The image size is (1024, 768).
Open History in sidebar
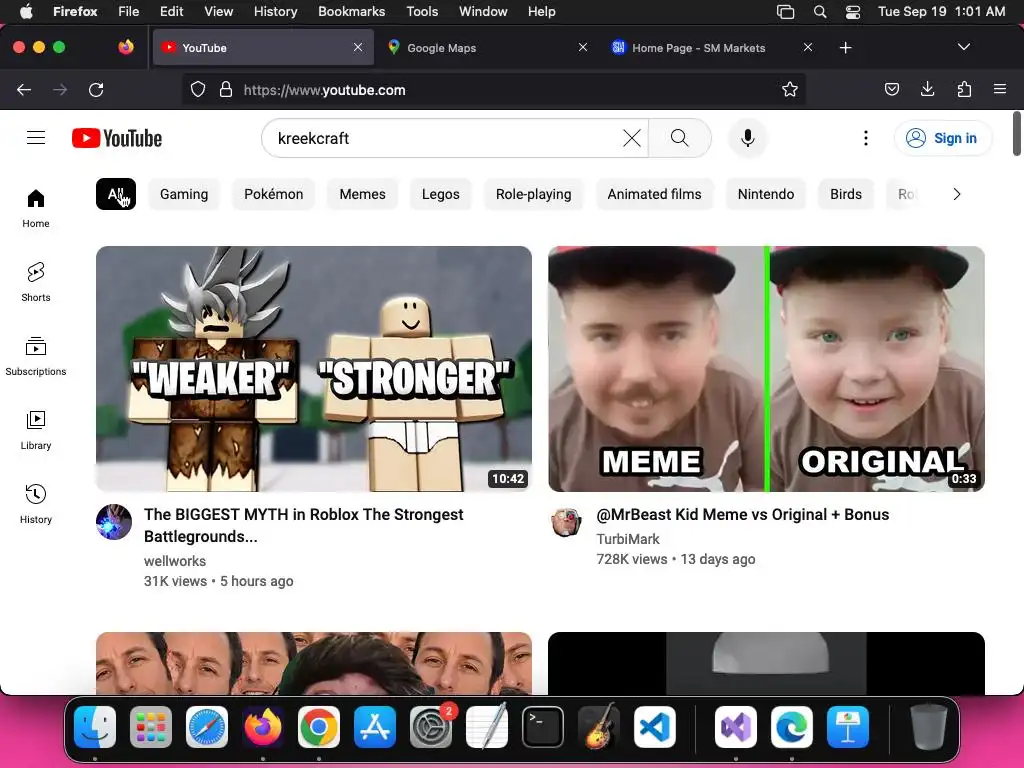coord(36,504)
